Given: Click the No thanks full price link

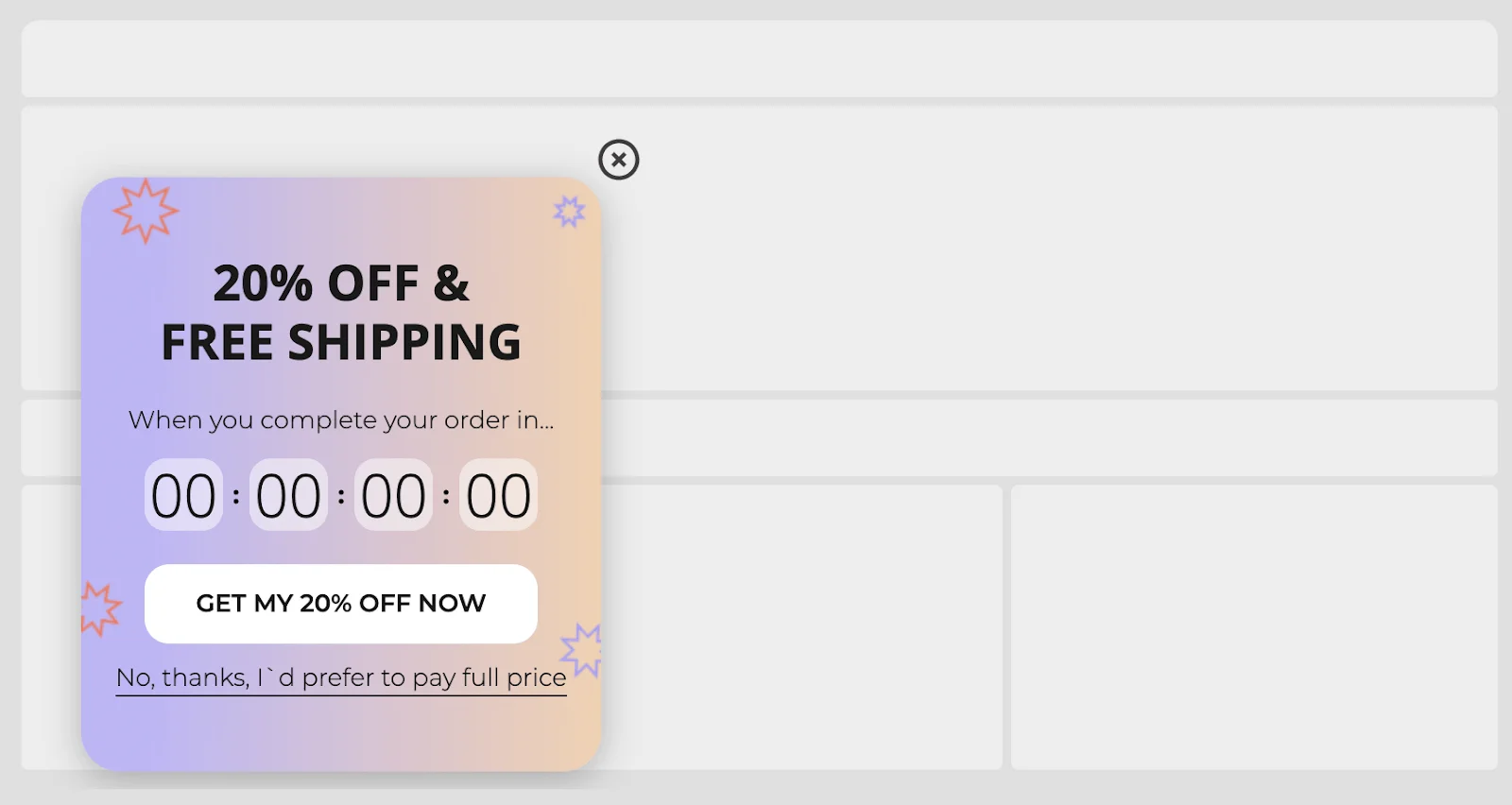Looking at the screenshot, I should point(340,677).
